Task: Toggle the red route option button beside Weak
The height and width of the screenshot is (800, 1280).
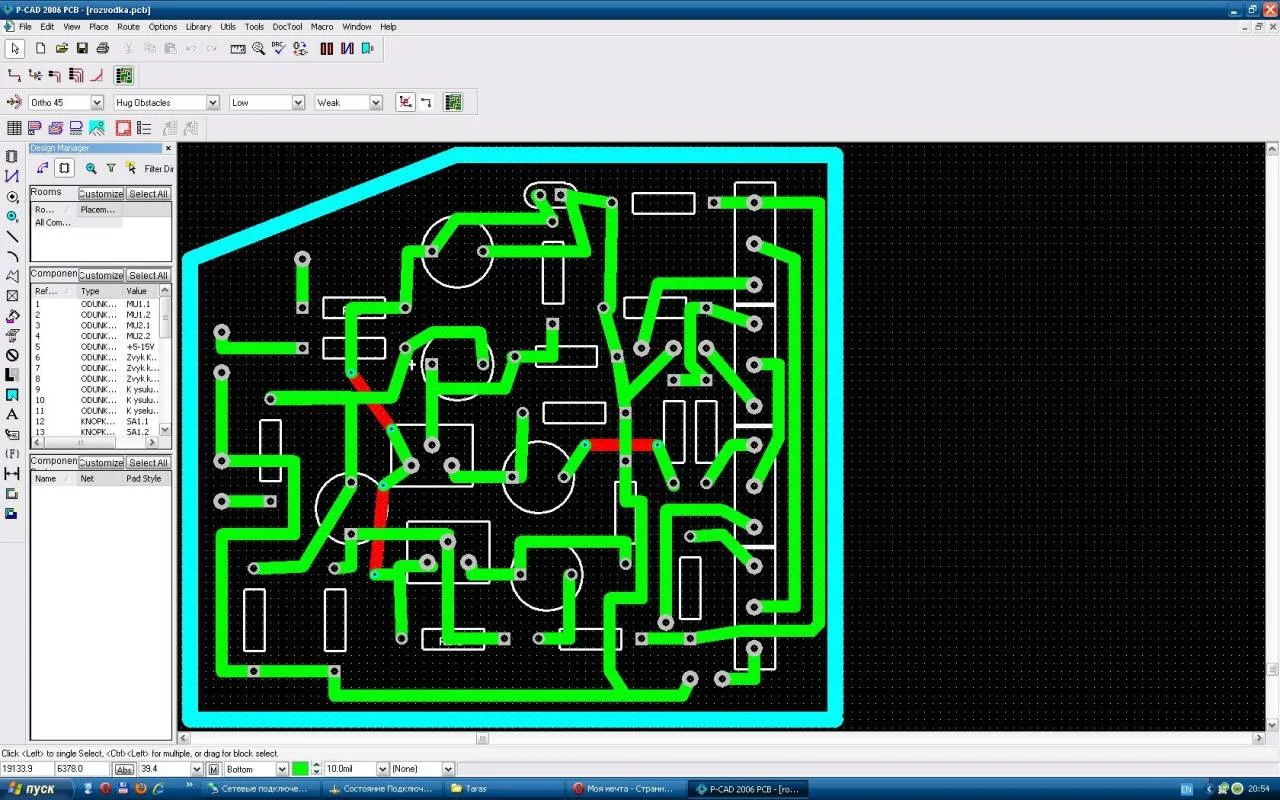Action: tap(405, 102)
